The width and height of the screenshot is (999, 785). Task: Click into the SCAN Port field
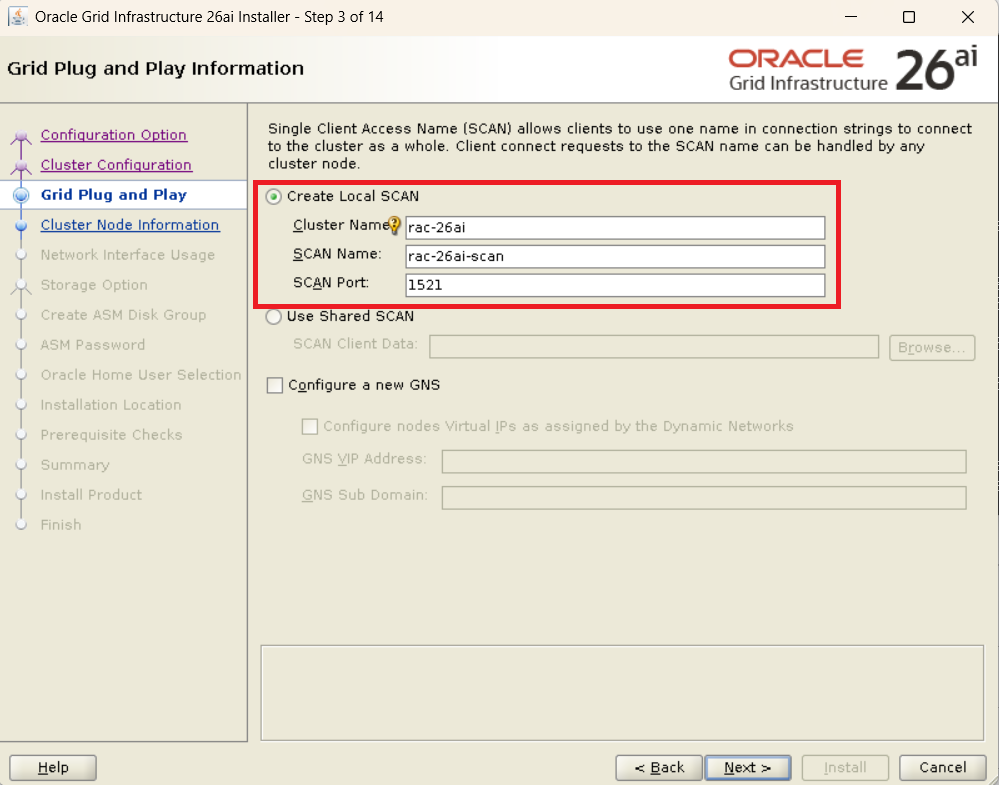(x=614, y=285)
